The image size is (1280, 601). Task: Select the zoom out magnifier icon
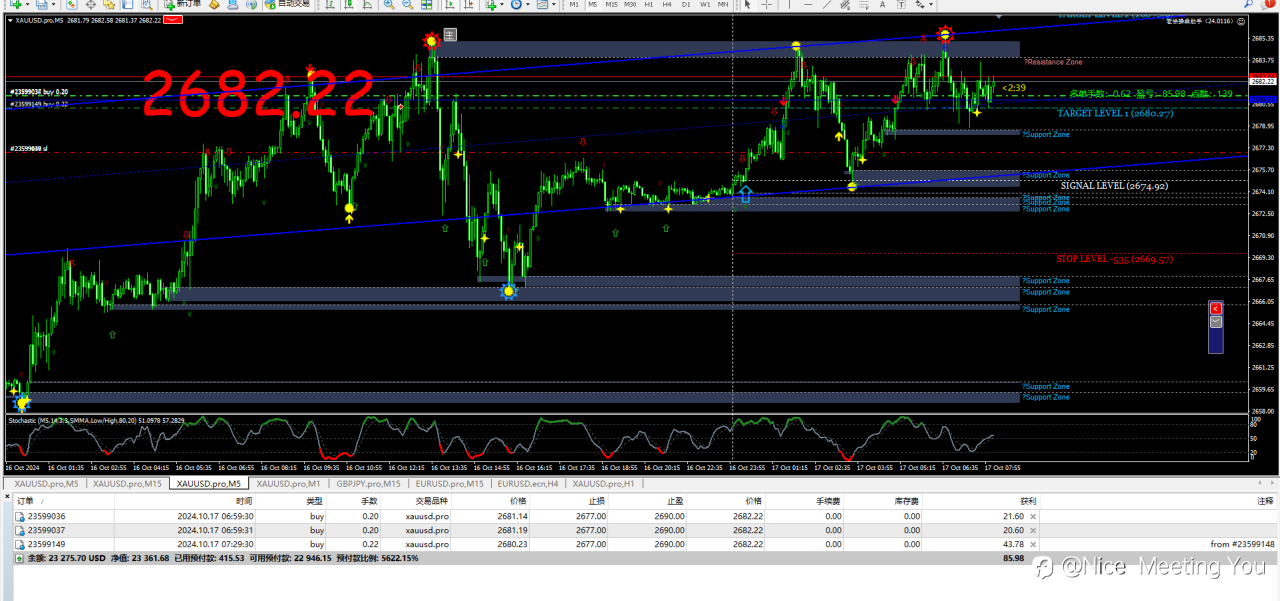click(x=407, y=4)
